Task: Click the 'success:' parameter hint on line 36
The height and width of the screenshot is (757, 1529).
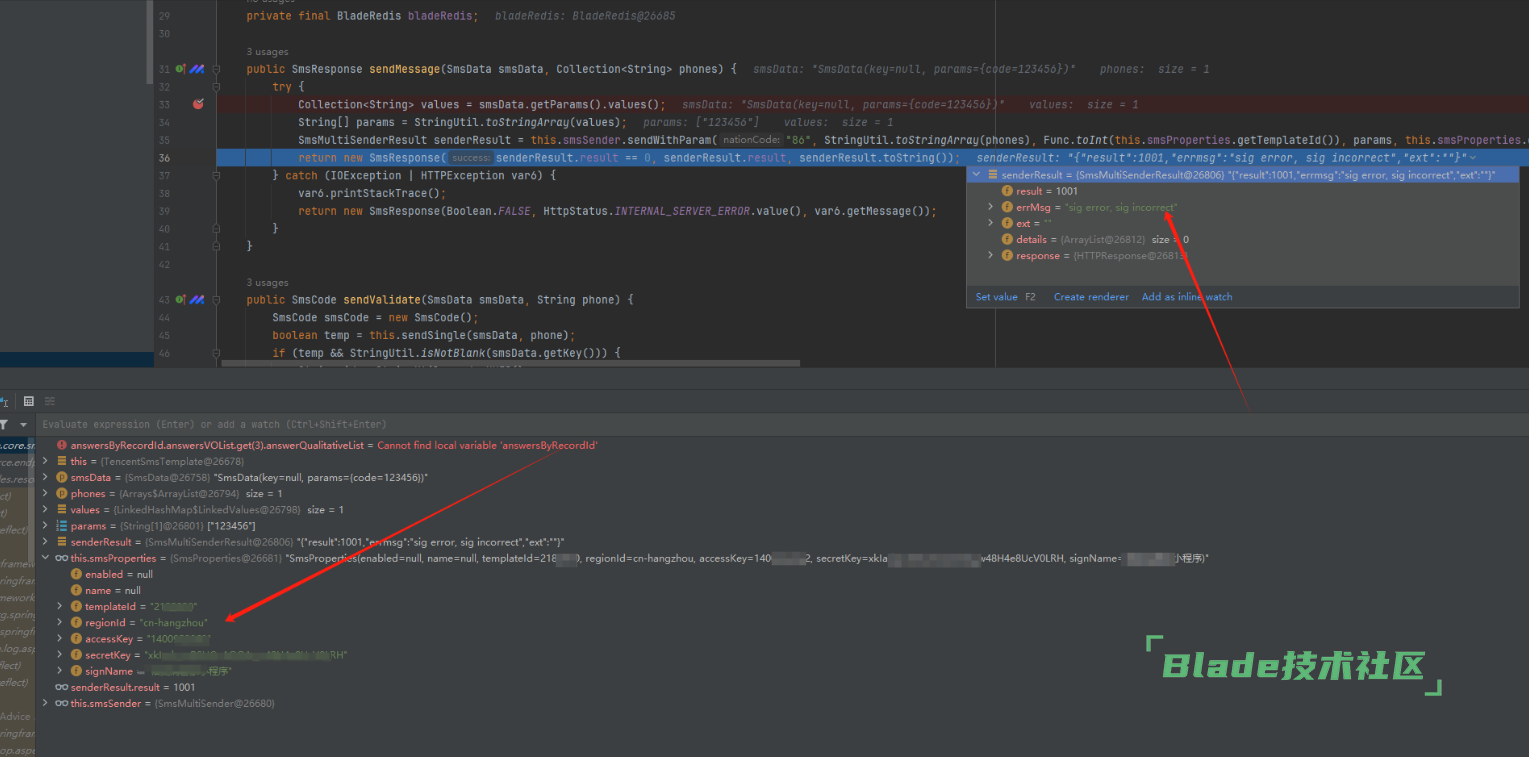Action: click(x=470, y=158)
